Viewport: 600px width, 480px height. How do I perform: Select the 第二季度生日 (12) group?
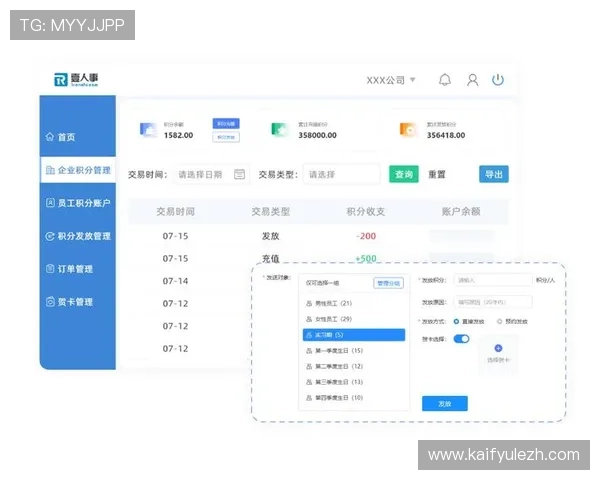pyautogui.click(x=354, y=366)
